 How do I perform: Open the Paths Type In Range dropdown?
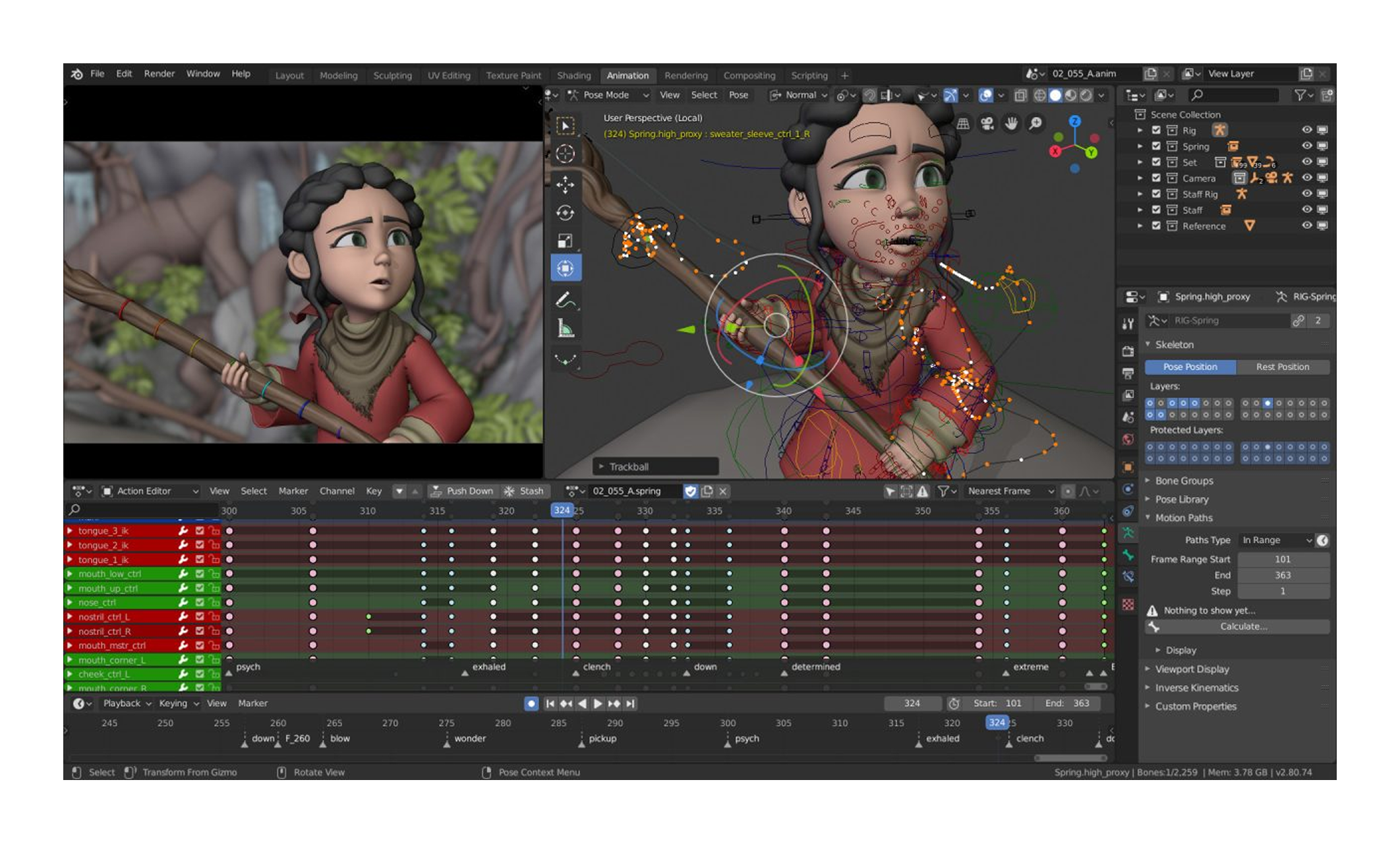click(1276, 540)
